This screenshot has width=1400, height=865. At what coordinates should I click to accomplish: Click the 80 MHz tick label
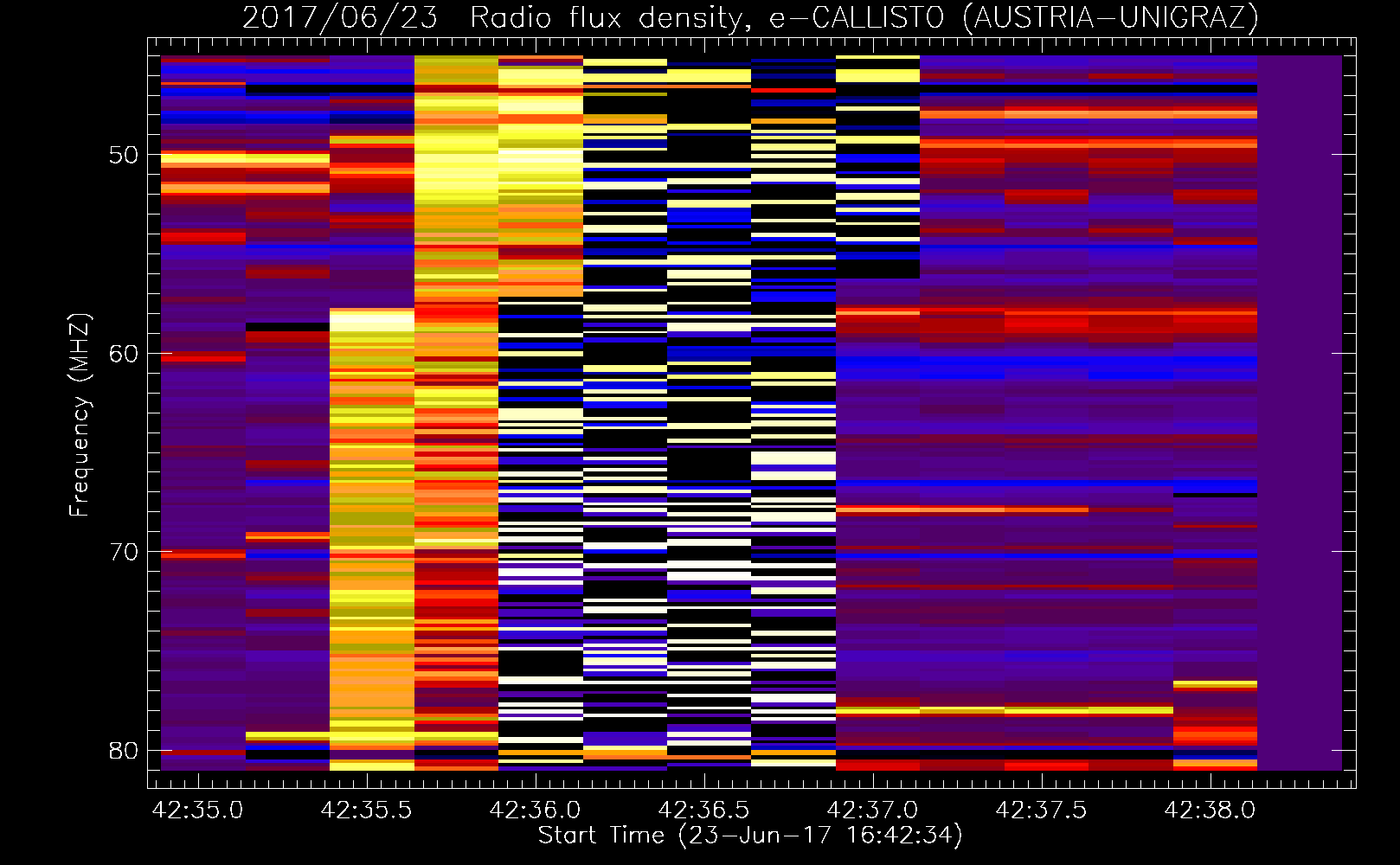click(x=124, y=750)
